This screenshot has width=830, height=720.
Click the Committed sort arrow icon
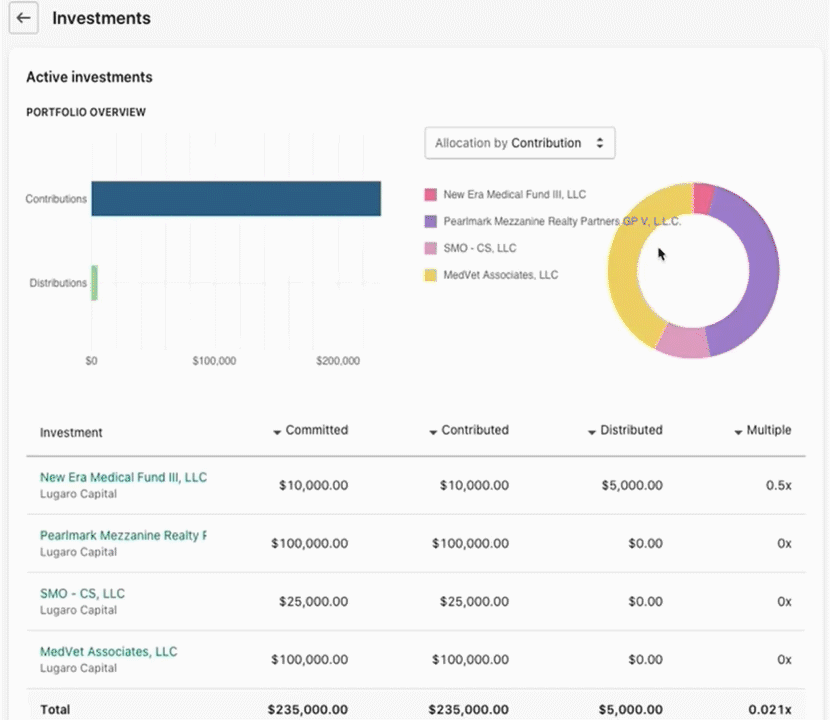click(277, 430)
